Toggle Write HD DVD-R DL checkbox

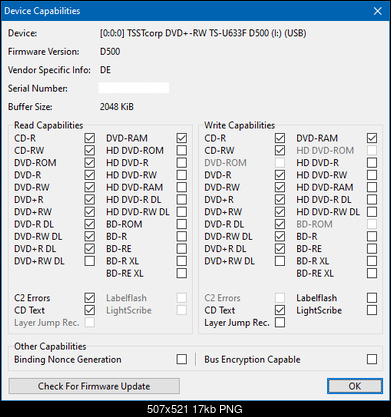[x=372, y=200]
